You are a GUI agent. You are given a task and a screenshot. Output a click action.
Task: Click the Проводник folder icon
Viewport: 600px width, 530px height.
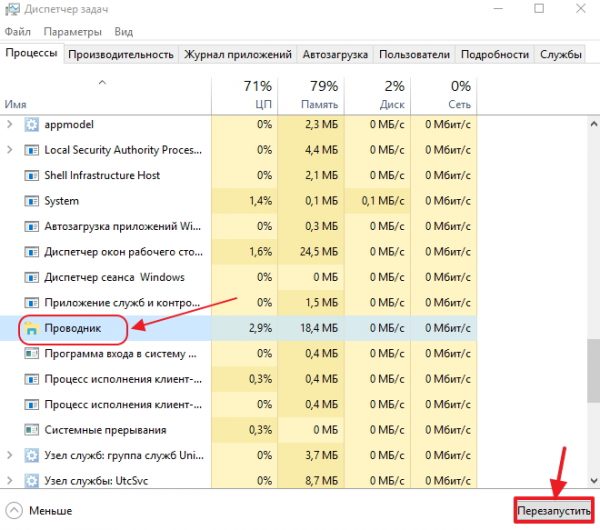click(31, 328)
